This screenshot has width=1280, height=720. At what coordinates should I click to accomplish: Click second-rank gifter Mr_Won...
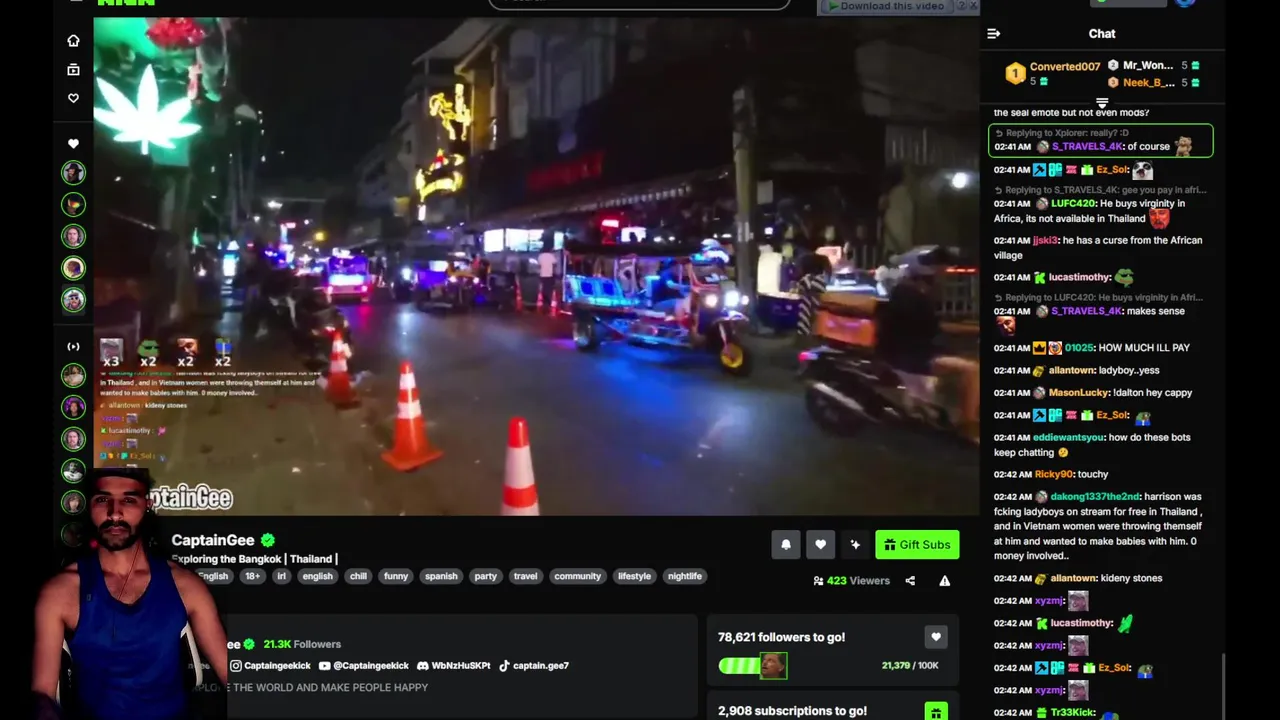click(x=1148, y=66)
